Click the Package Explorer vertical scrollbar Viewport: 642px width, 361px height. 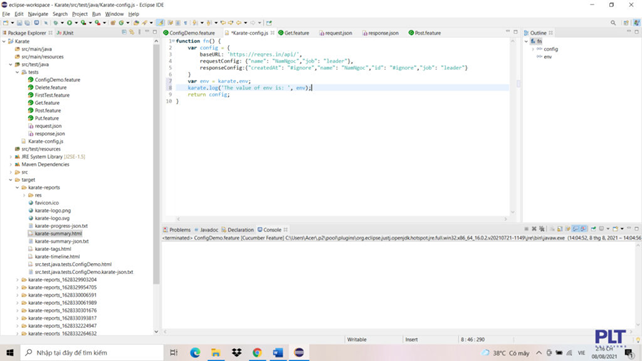[156, 164]
